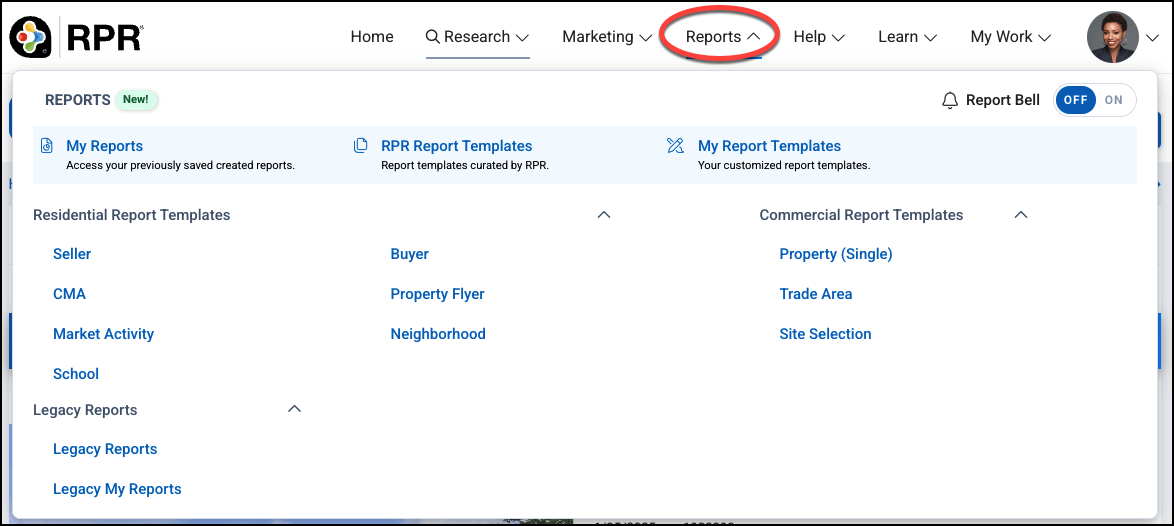Screen dimensions: 1174x526
Task: Select the School report template
Action: 76,373
